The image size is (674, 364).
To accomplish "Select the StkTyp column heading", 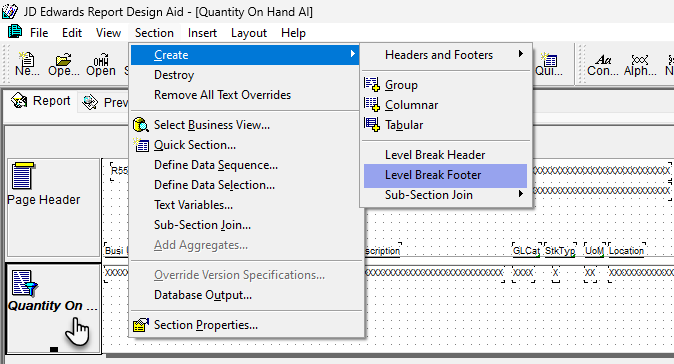I will pyautogui.click(x=560, y=251).
